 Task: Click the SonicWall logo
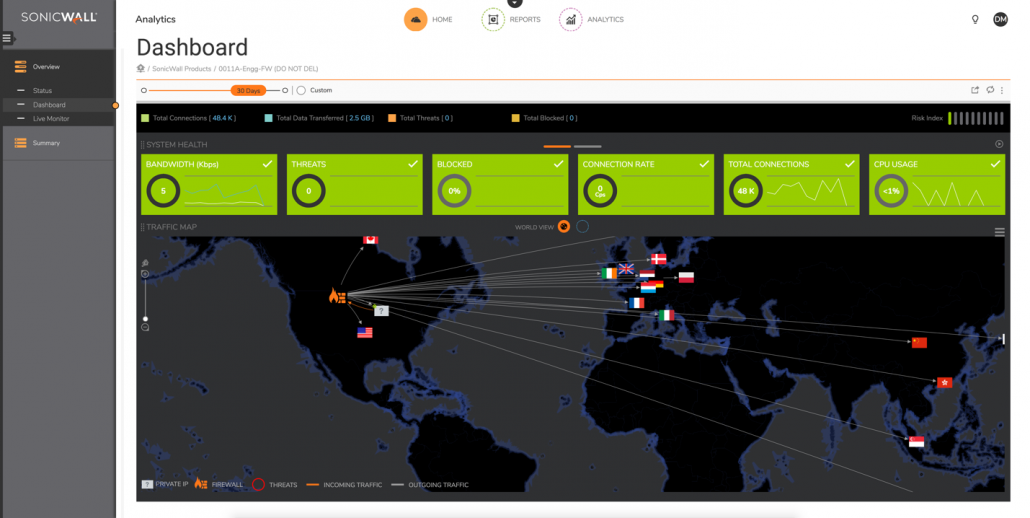click(x=58, y=18)
